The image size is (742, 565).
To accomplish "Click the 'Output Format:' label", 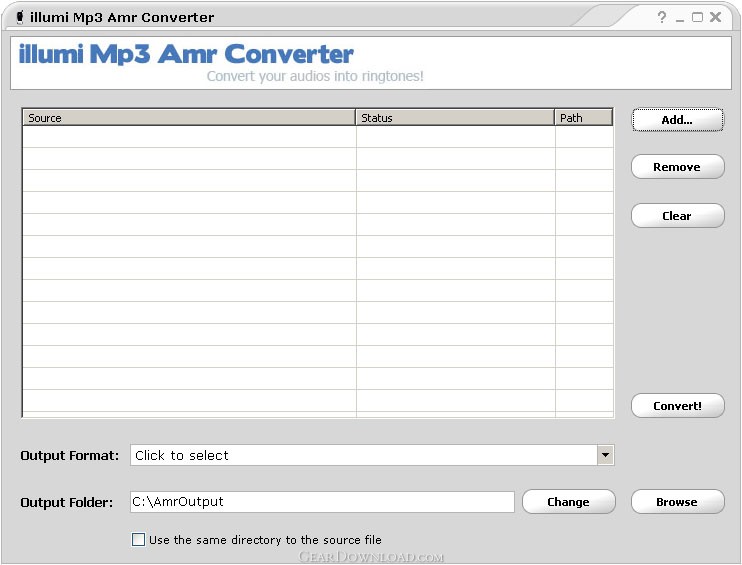I will pyautogui.click(x=70, y=456).
